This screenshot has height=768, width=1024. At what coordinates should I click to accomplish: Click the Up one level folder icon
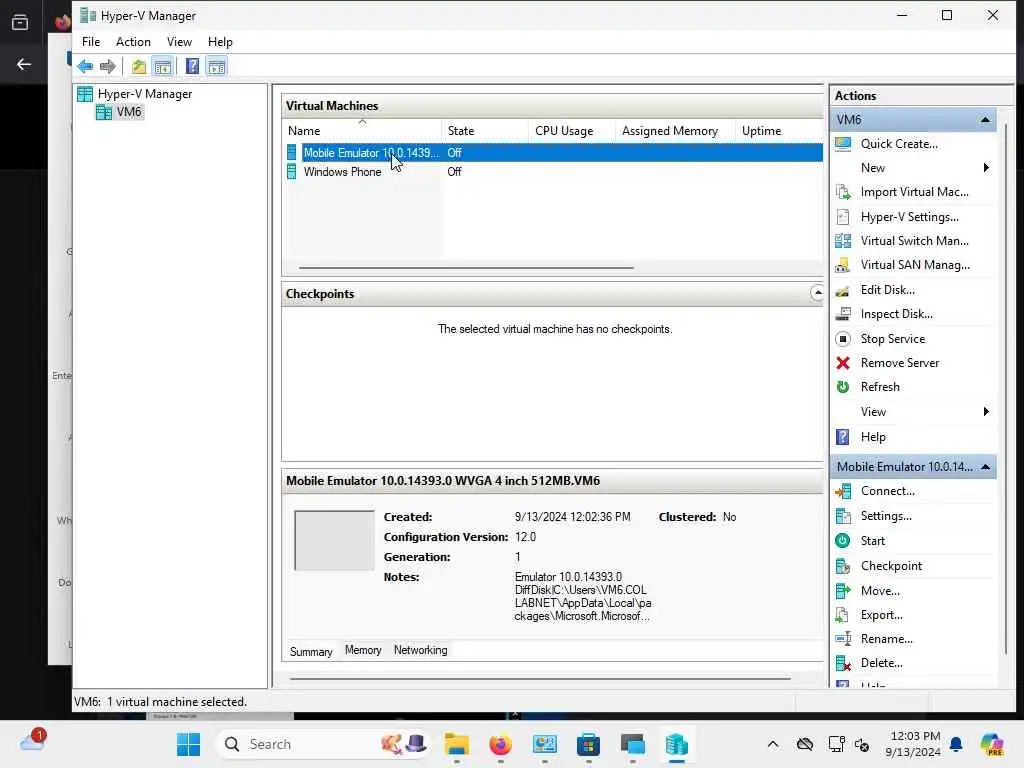click(x=138, y=66)
